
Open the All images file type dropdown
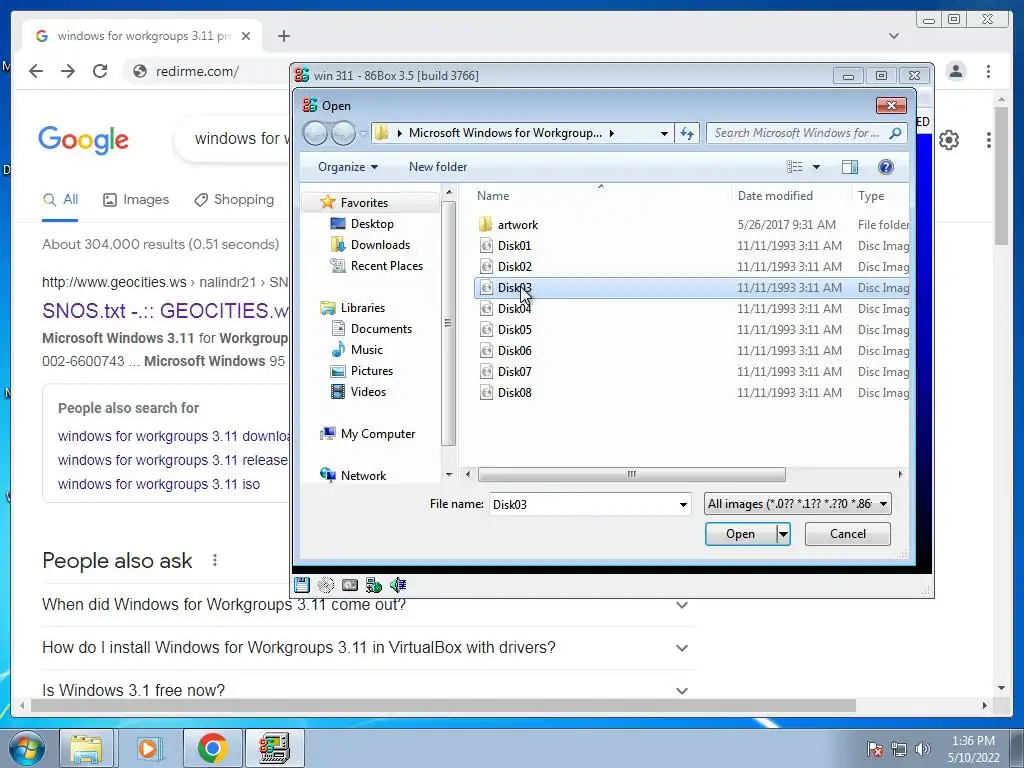point(797,504)
